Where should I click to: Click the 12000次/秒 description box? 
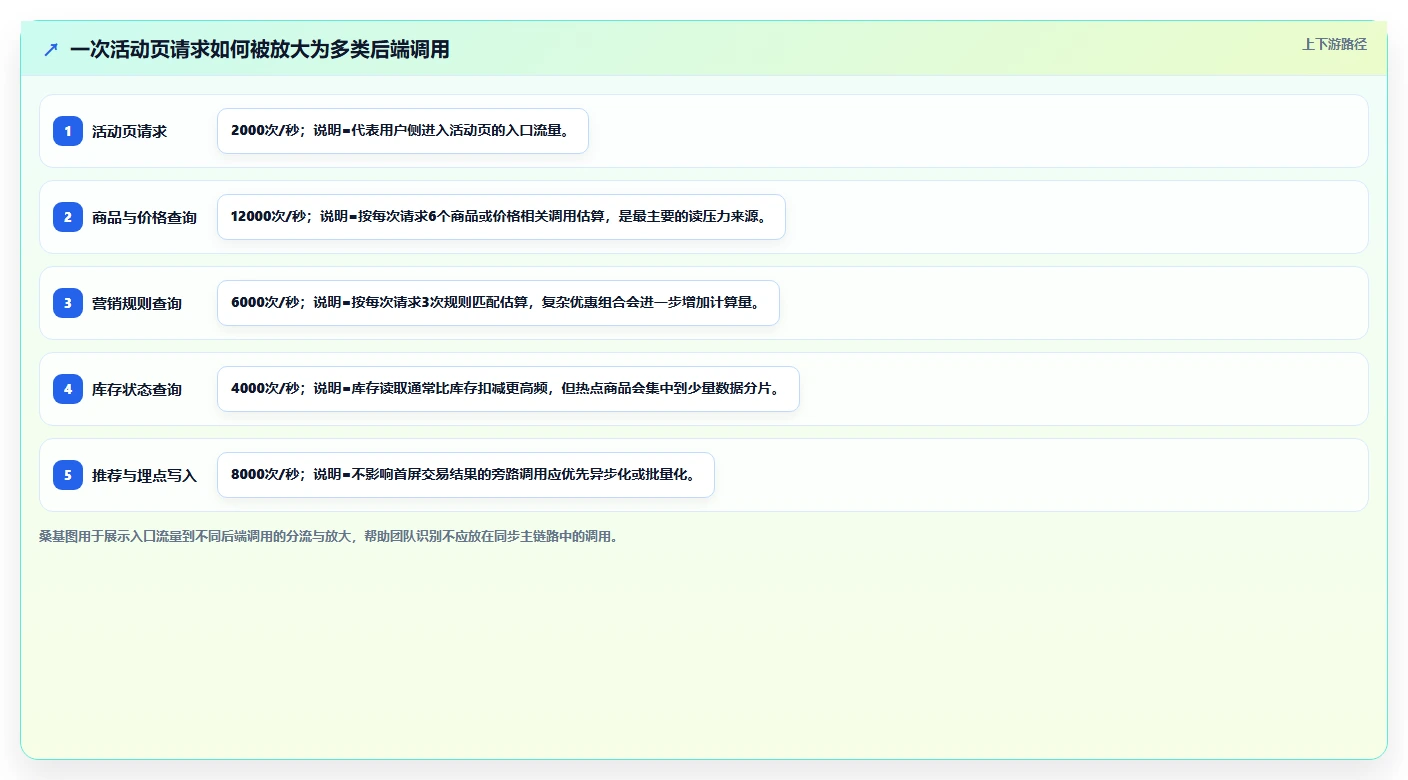[501, 217]
